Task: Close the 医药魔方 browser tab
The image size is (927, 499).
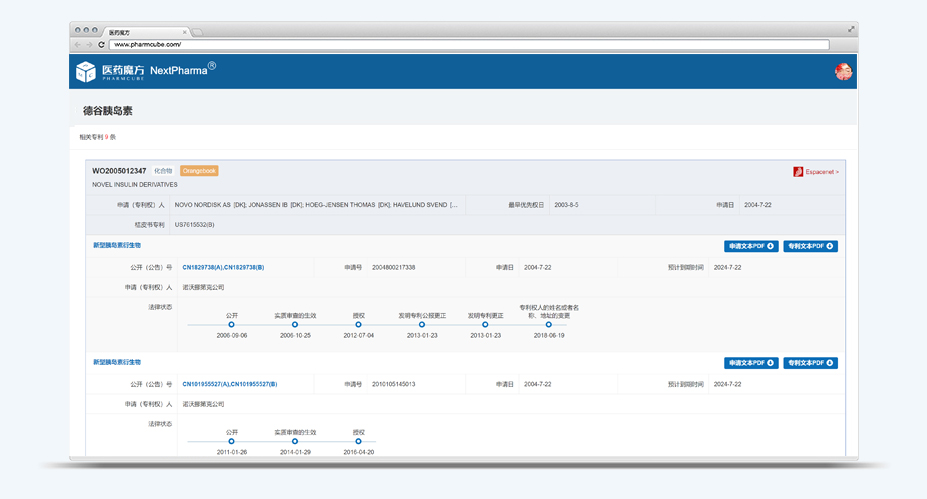Action: [x=184, y=33]
